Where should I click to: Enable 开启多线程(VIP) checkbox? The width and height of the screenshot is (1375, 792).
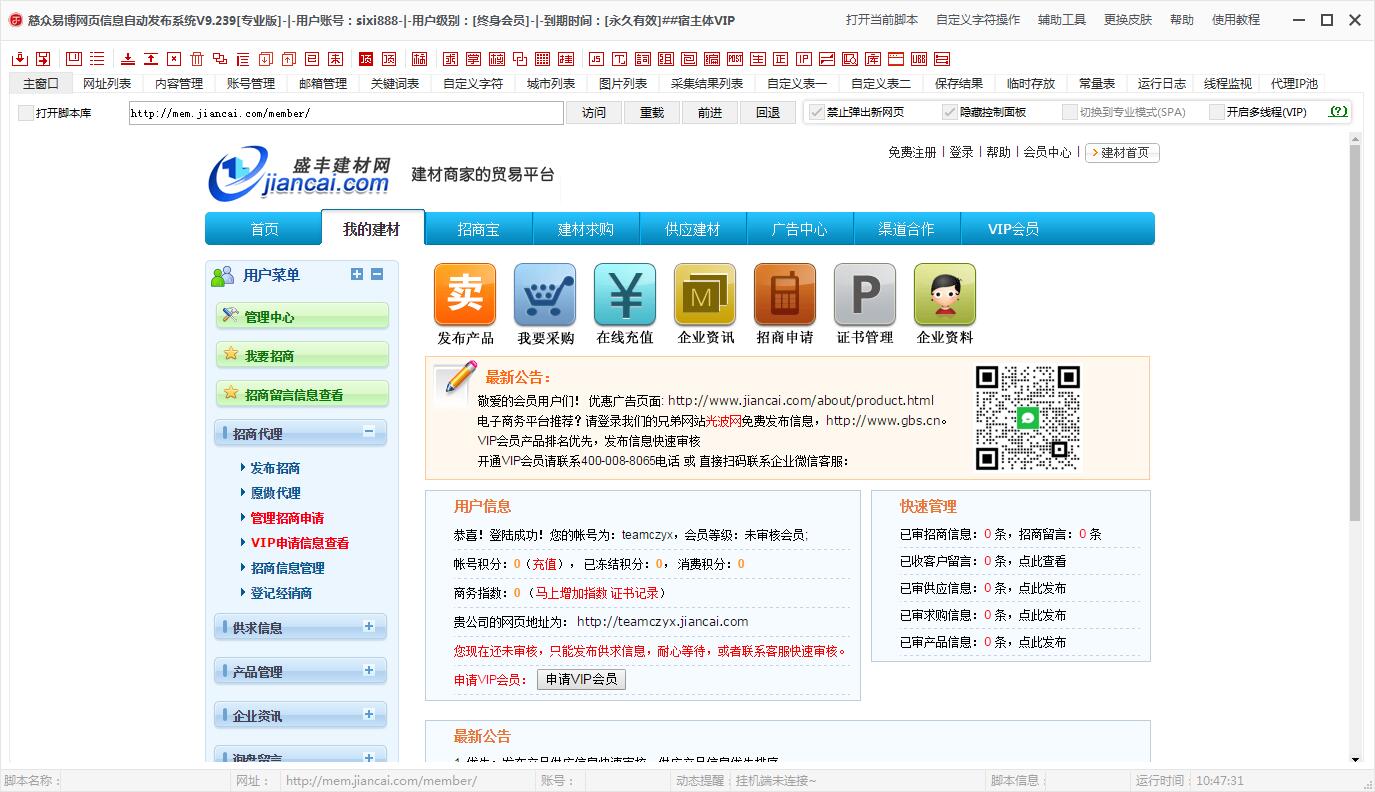[x=1217, y=112]
